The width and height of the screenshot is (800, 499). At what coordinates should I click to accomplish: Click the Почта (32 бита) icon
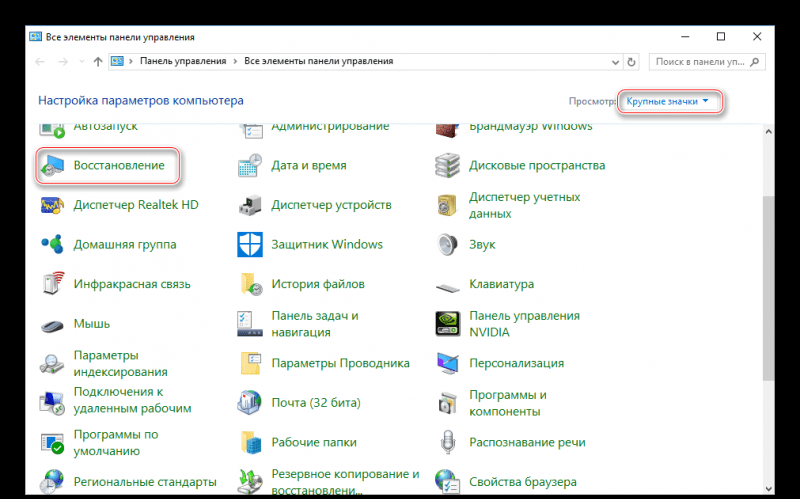(x=250, y=403)
